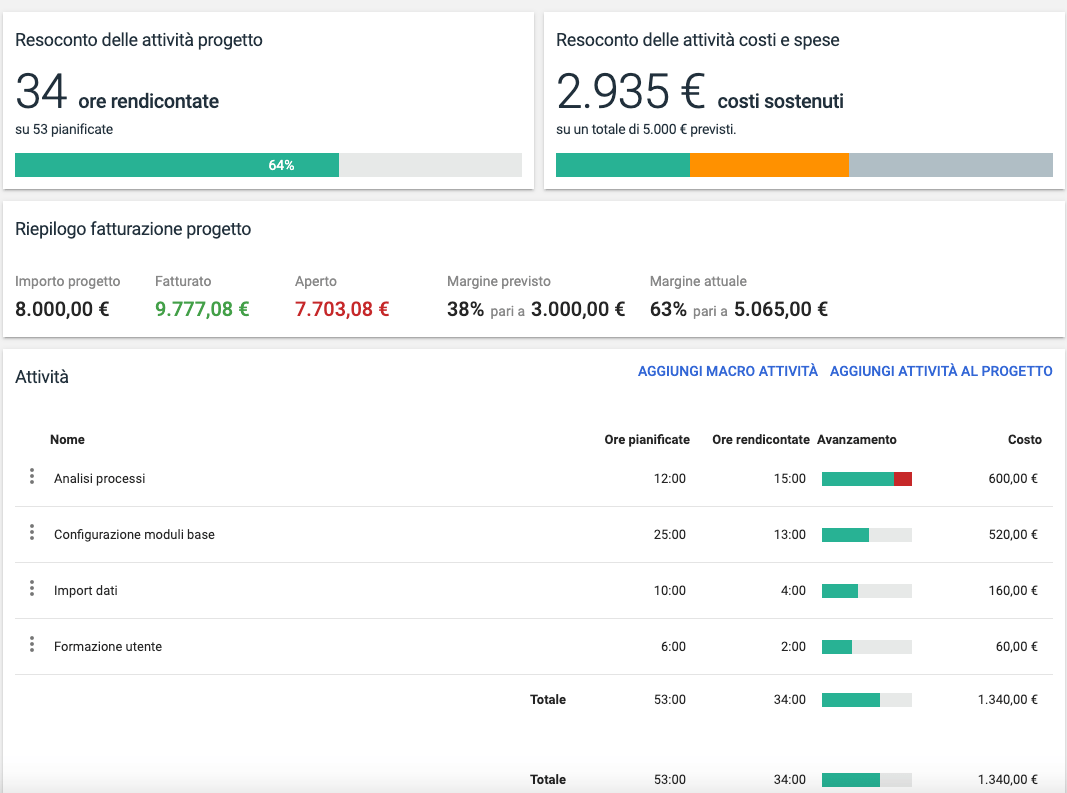Click red overrun segment for Analisi processi
Image resolution: width=1067 pixels, height=793 pixels.
pyautogui.click(x=903, y=479)
